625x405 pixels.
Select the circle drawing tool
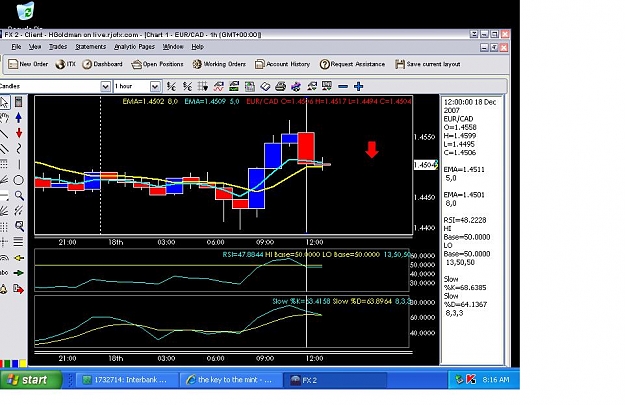coord(18,180)
